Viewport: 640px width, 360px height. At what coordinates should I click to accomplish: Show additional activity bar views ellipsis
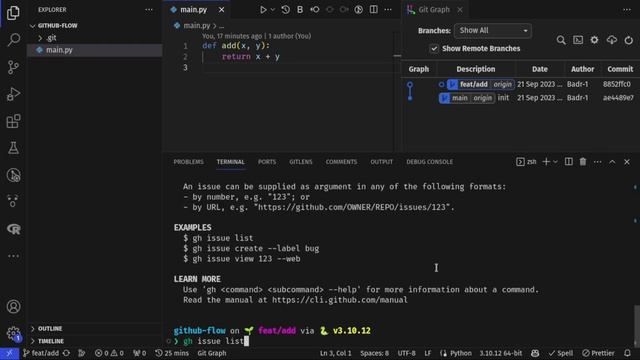(13, 256)
